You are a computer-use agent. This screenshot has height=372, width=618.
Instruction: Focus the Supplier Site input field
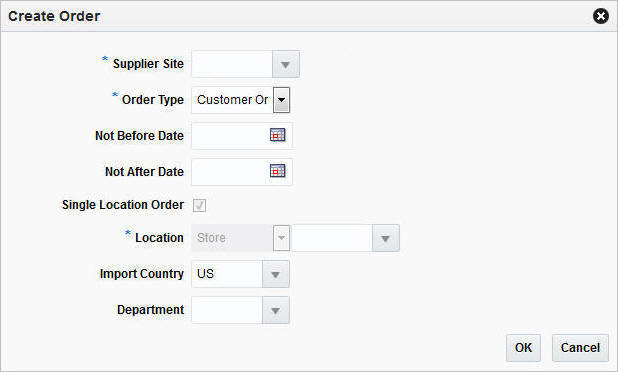(x=232, y=64)
